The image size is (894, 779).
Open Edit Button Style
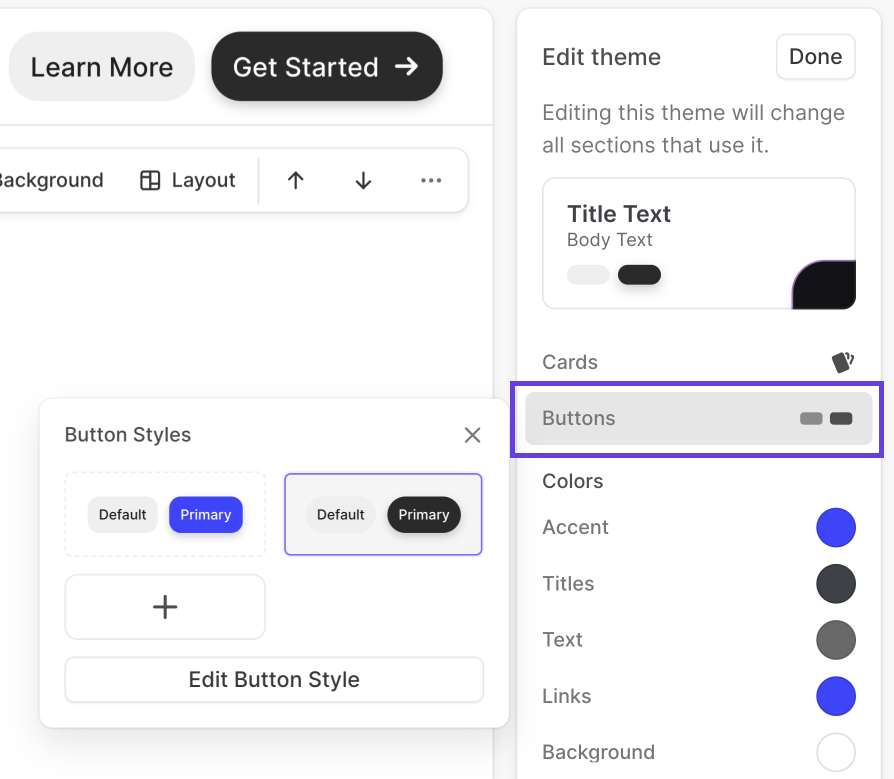[x=273, y=679]
